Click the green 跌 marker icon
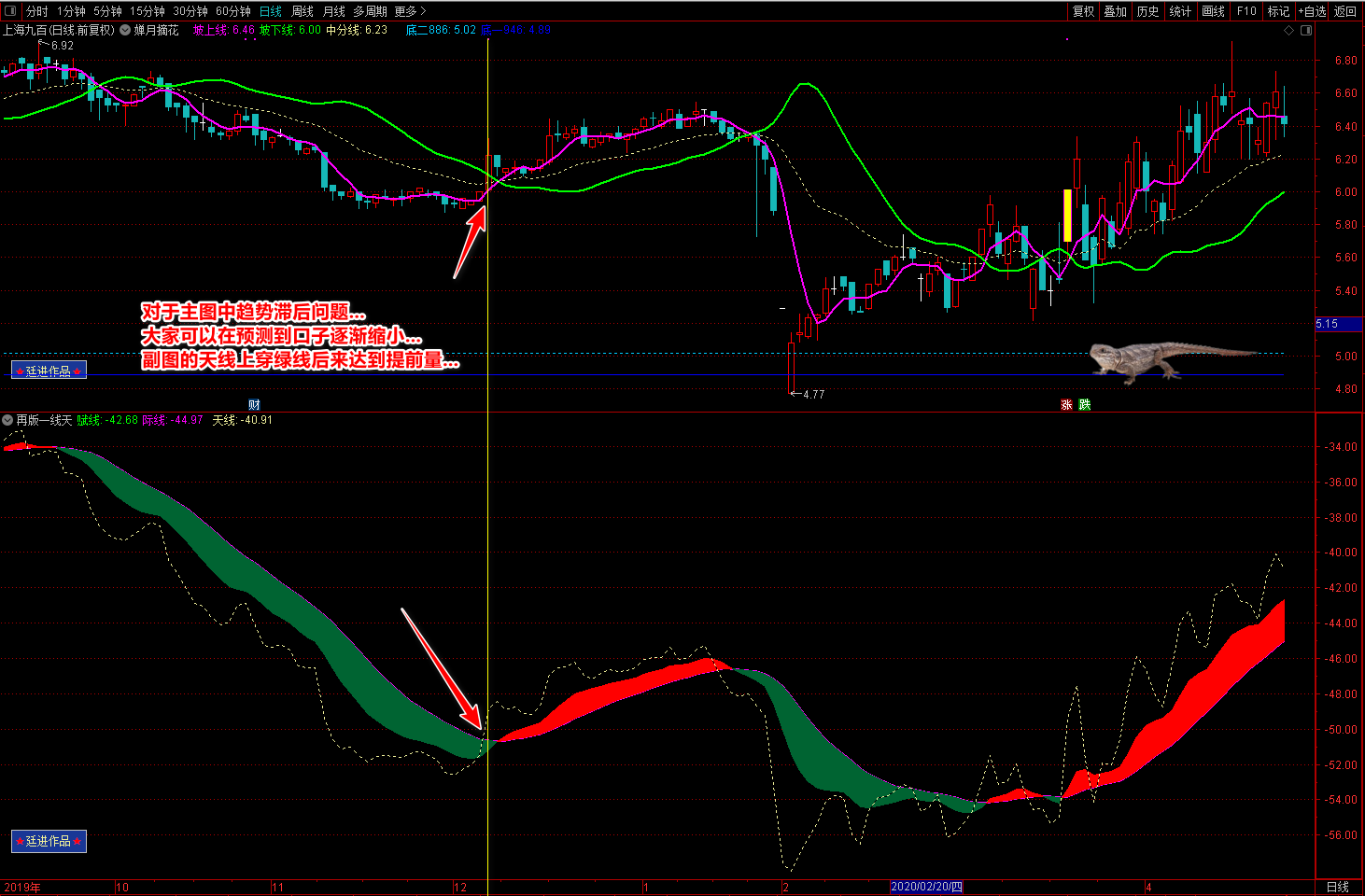 (x=1084, y=405)
